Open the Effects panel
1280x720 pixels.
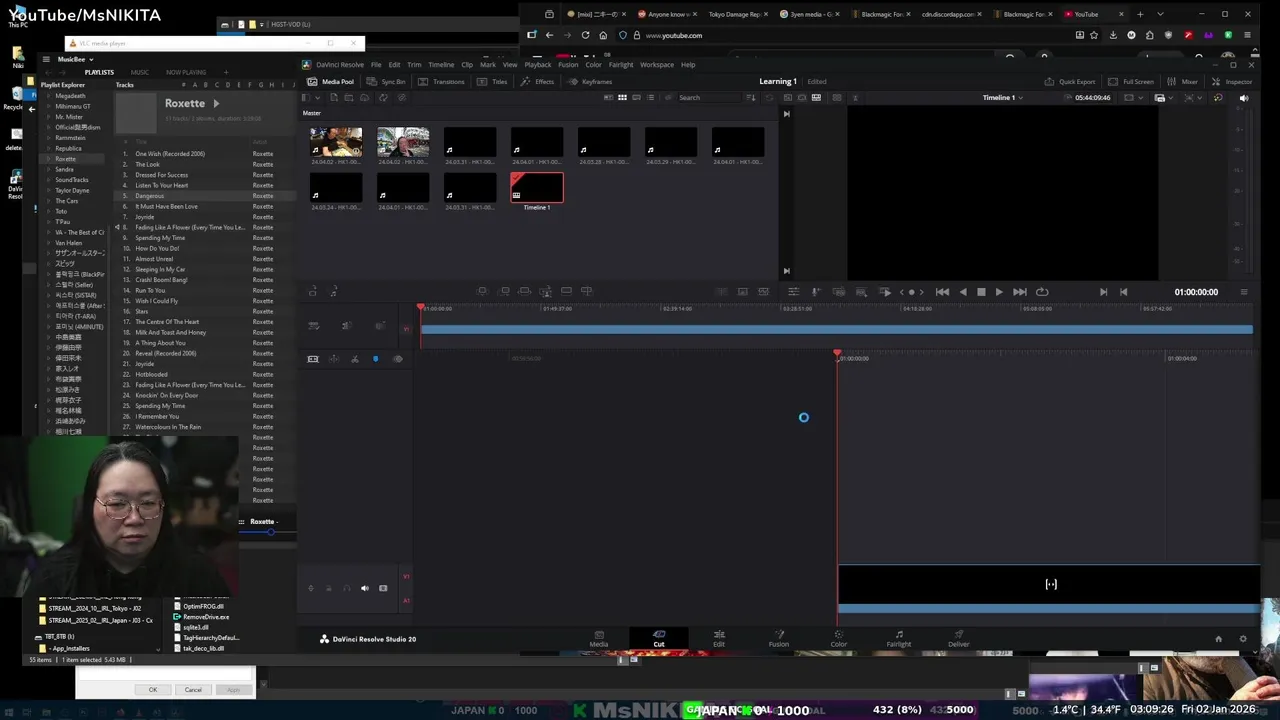pos(538,82)
